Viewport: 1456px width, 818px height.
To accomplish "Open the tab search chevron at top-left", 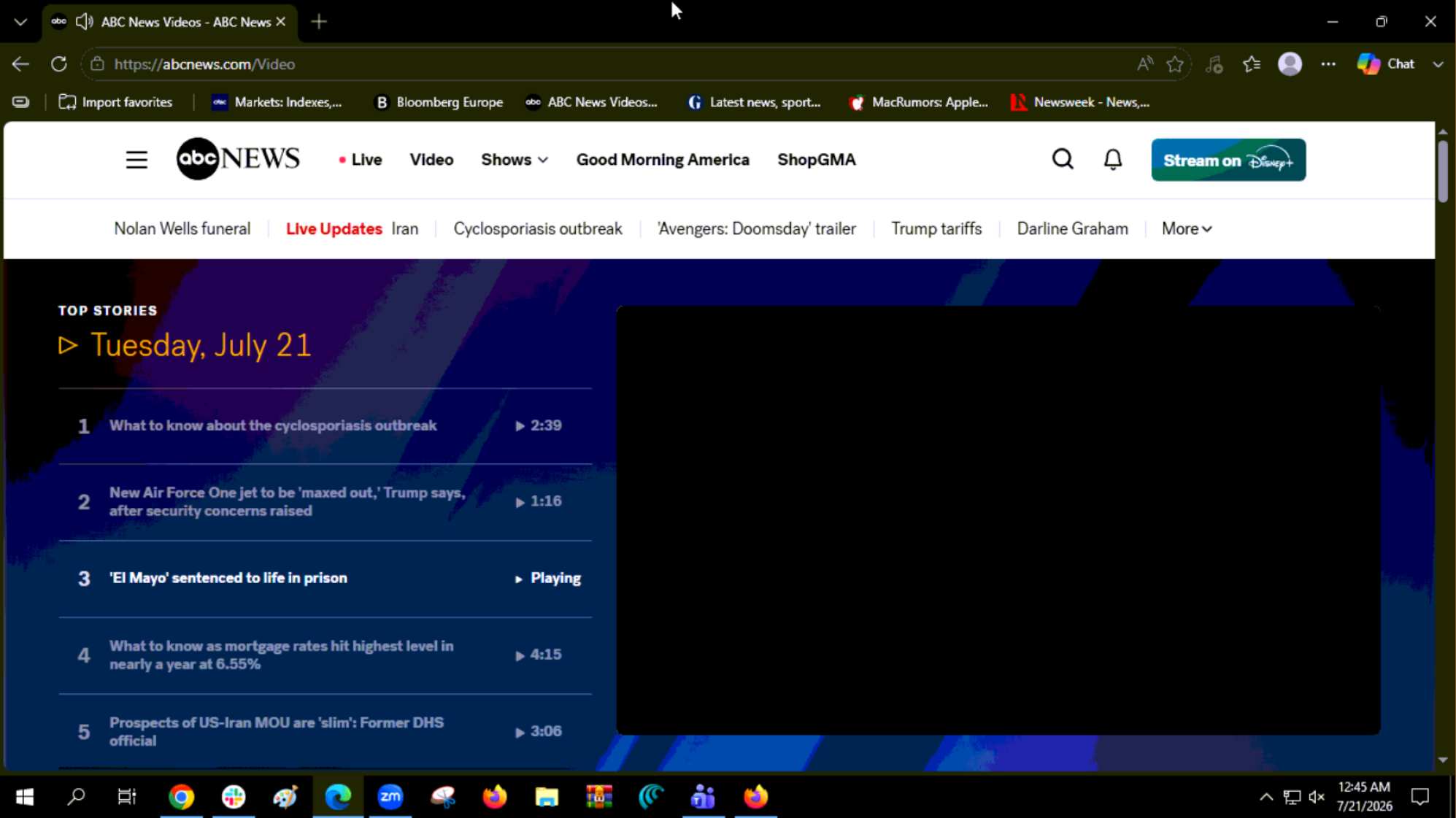I will tap(20, 22).
